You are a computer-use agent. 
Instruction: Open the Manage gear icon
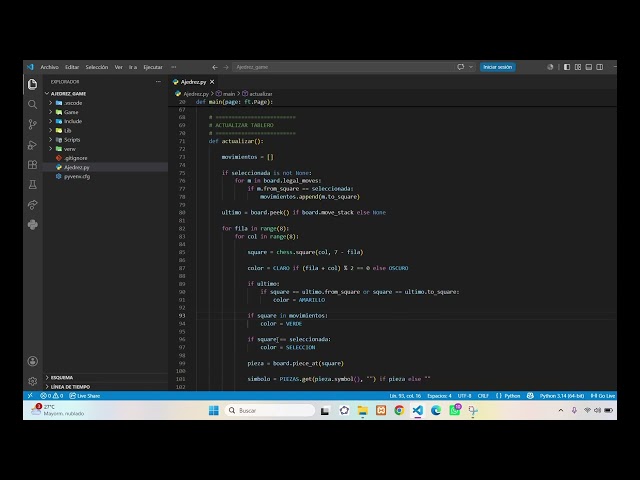pyautogui.click(x=33, y=381)
